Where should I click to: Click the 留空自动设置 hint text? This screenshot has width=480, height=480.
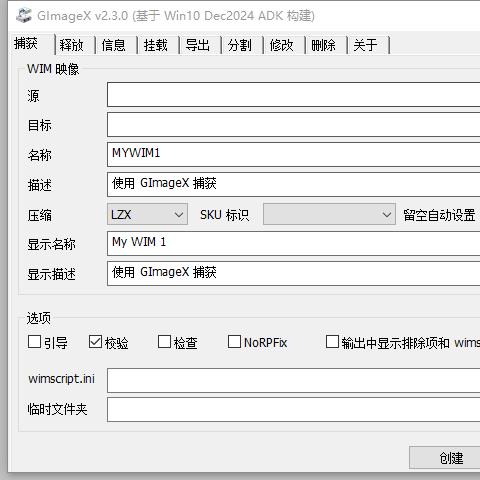(x=439, y=215)
